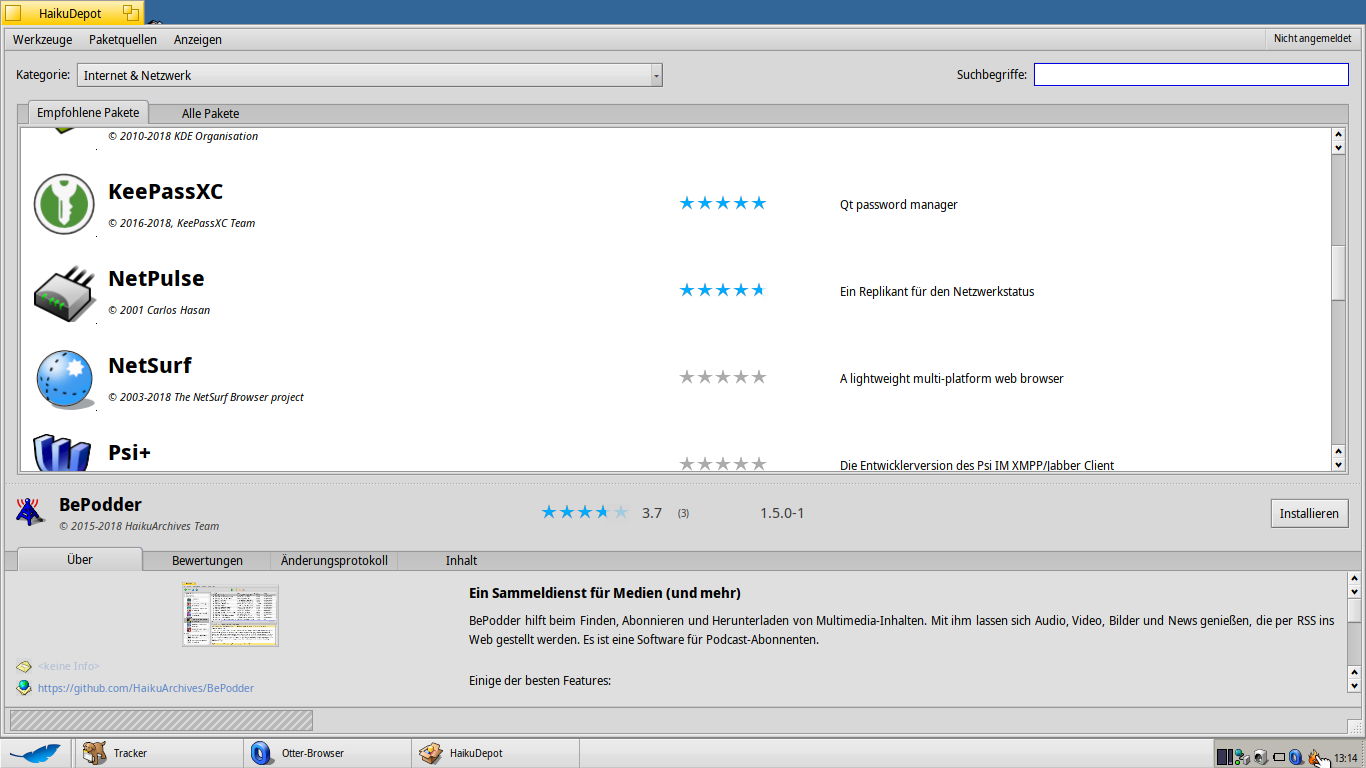Image resolution: width=1366 pixels, height=768 pixels.
Task: Click the Deskbar clock showing 13:14
Action: click(x=1345, y=758)
